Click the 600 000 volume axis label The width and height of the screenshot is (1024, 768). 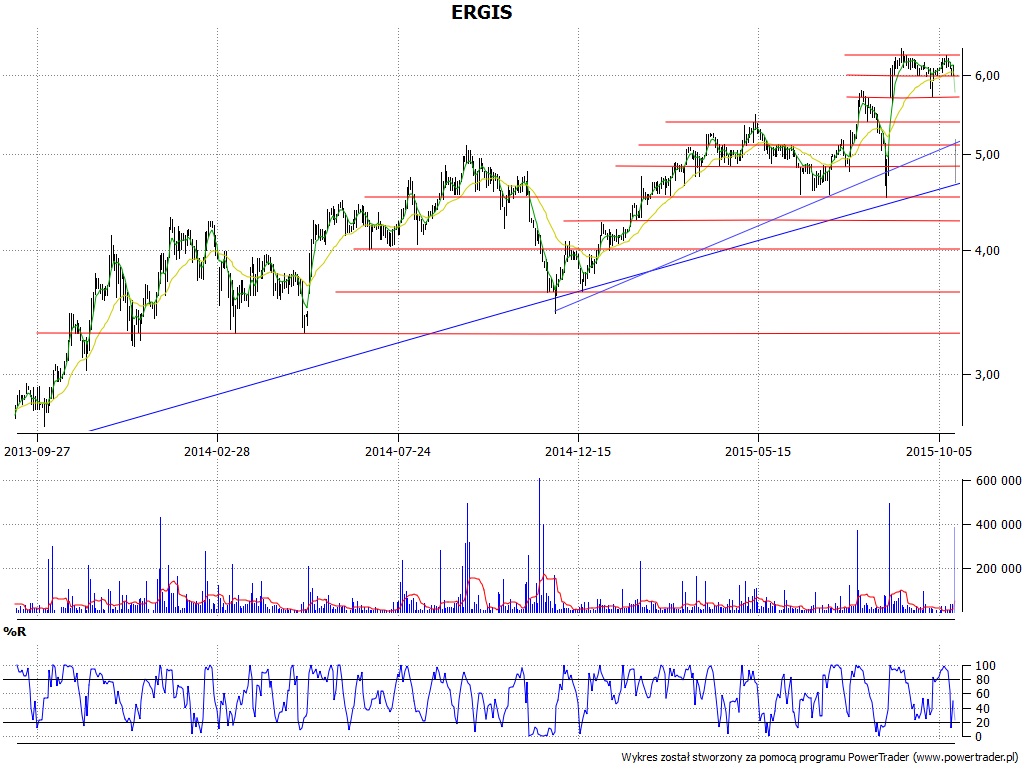(998, 481)
